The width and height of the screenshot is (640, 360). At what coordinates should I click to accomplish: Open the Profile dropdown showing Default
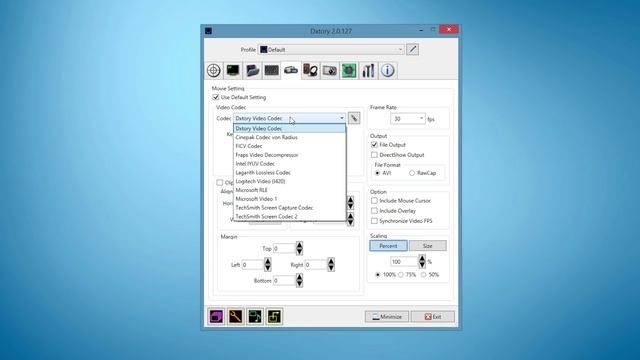pos(331,49)
